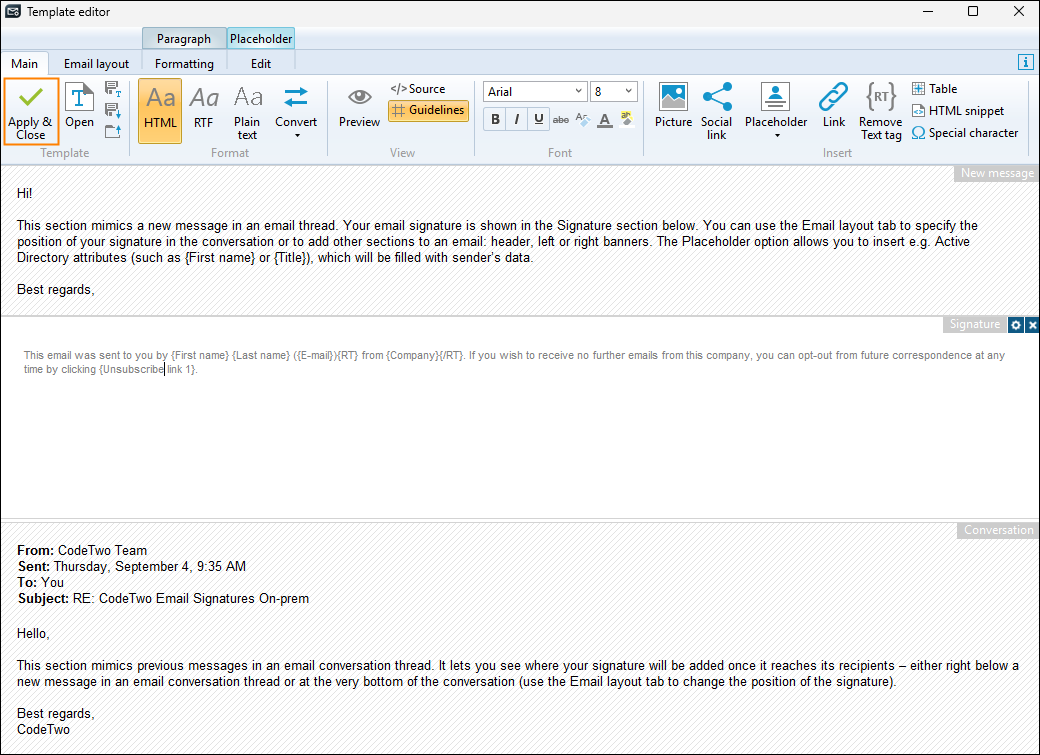The width and height of the screenshot is (1040, 755).
Task: Insert a Picture into the signature
Action: click(673, 106)
